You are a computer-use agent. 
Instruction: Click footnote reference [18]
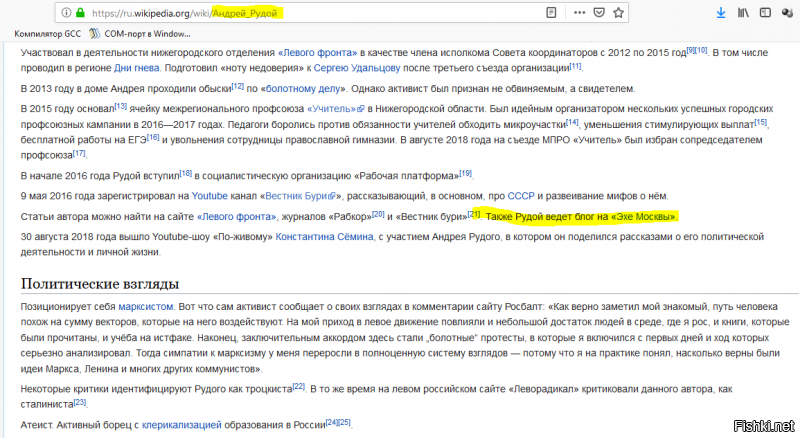pos(186,174)
